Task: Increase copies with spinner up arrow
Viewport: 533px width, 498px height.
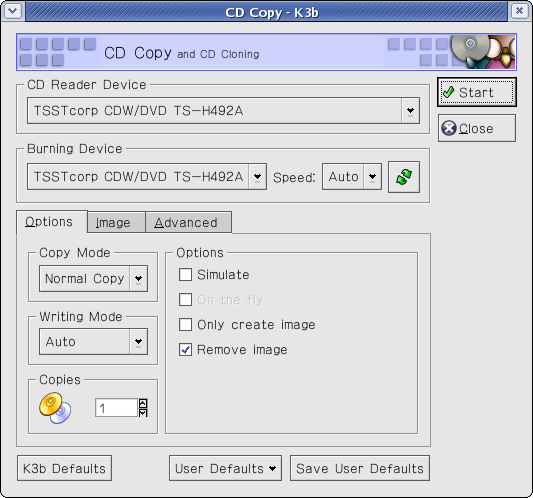Action: pos(143,403)
